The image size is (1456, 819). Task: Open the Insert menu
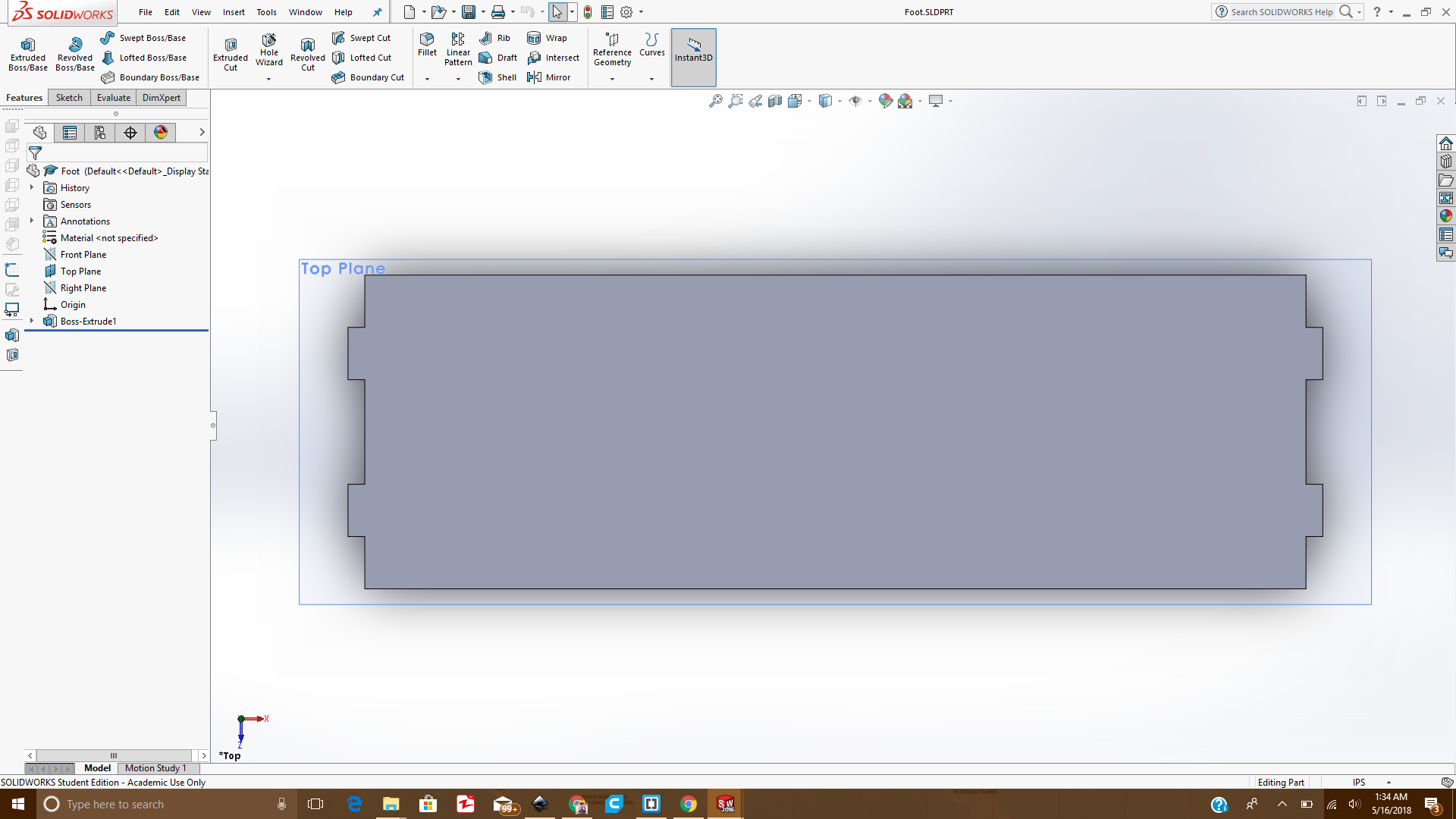tap(234, 12)
